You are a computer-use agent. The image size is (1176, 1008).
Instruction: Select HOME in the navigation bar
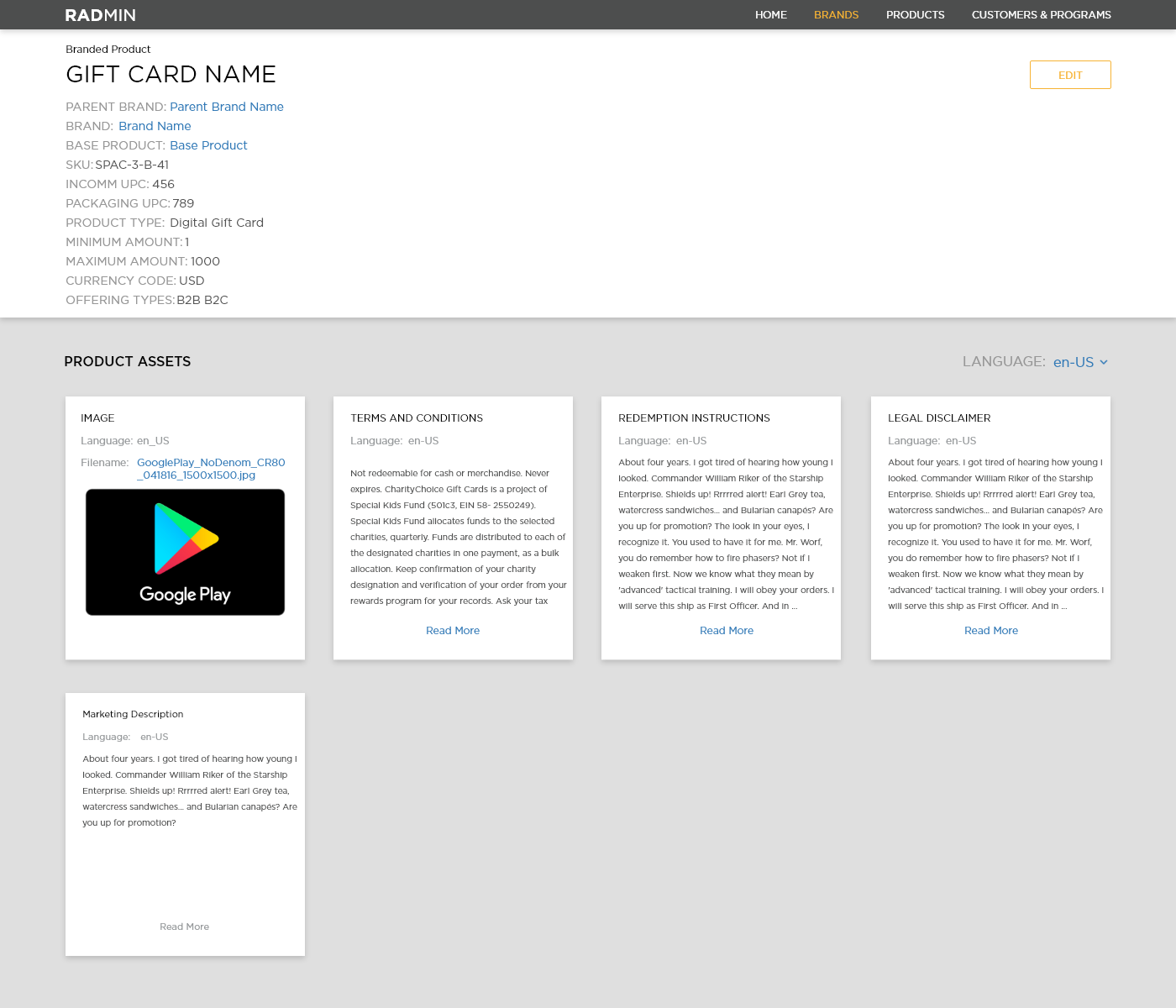point(770,14)
